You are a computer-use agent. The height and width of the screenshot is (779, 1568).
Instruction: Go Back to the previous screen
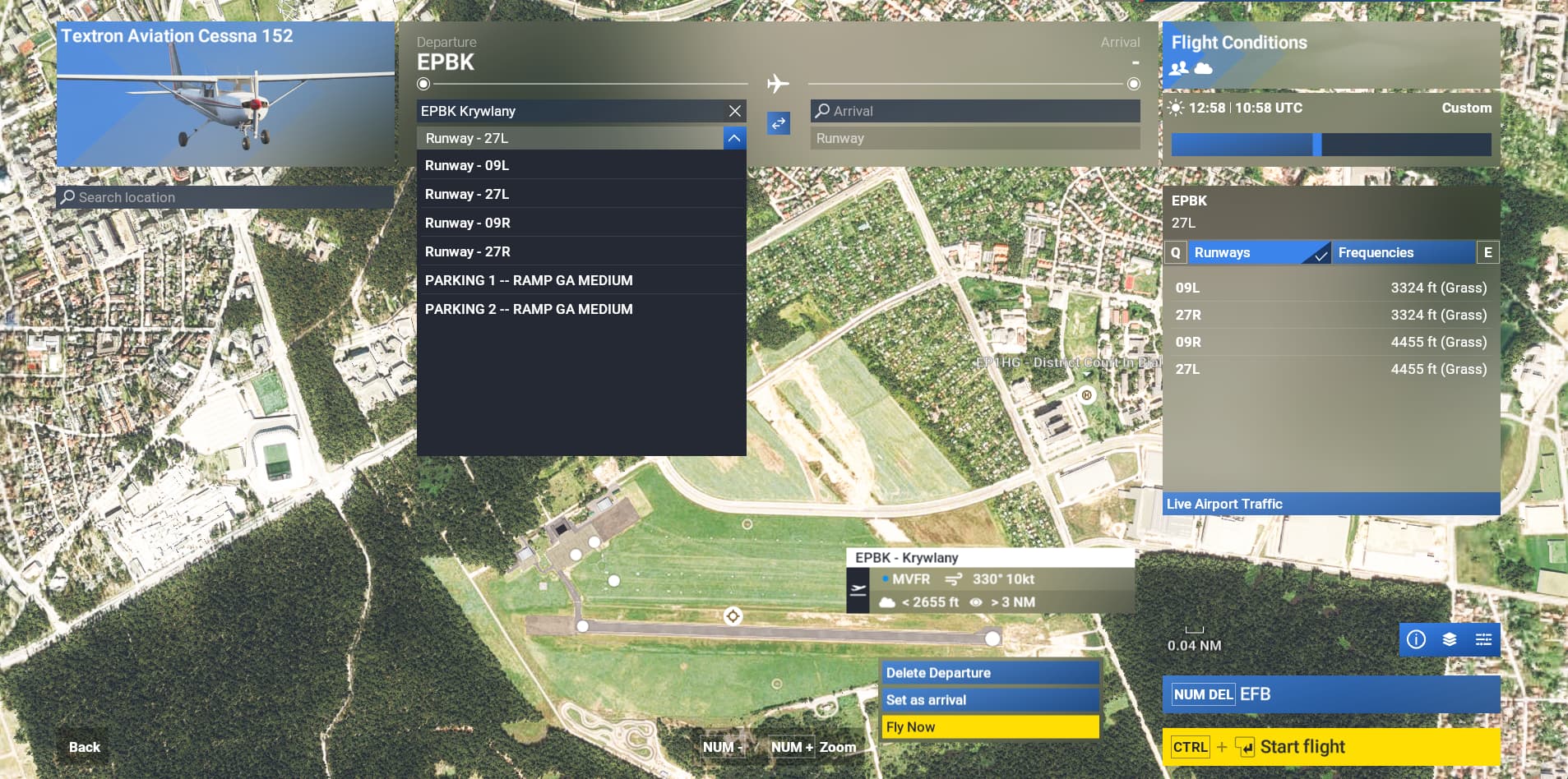click(x=85, y=747)
